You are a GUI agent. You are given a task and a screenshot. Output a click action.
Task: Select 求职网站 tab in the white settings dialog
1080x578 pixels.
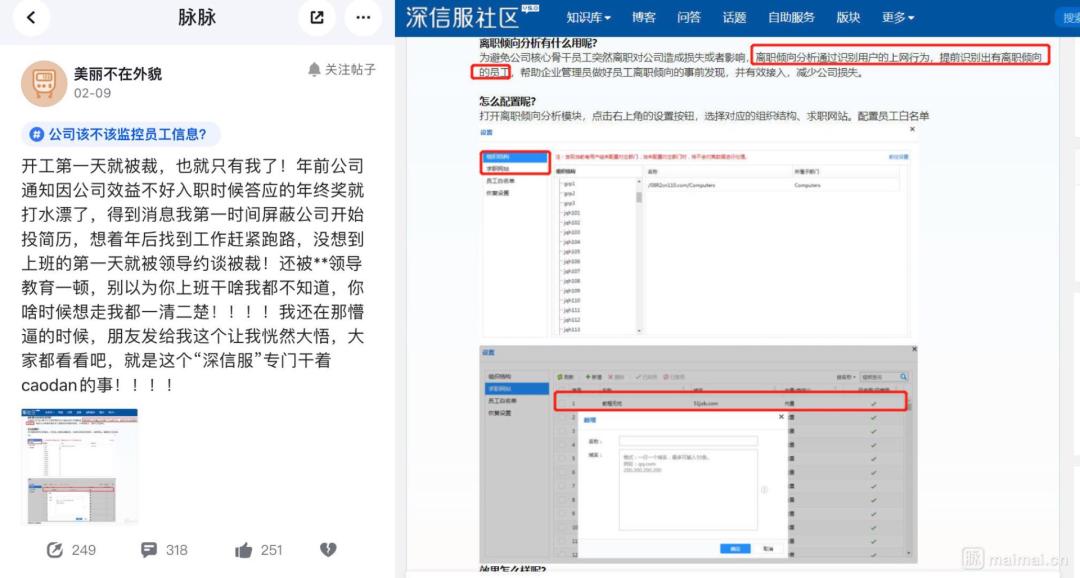pyautogui.click(x=516, y=168)
